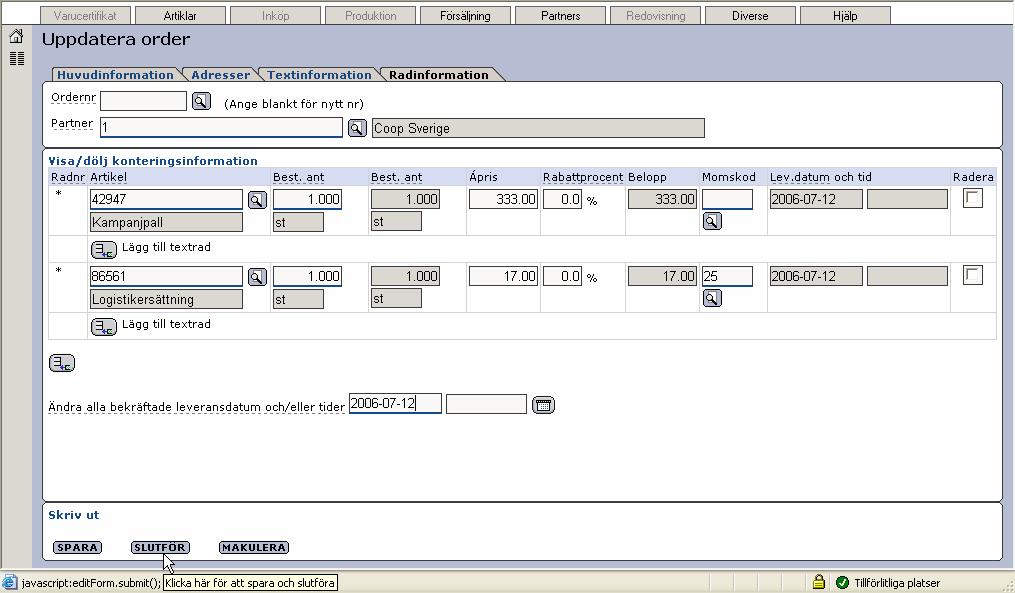The height and width of the screenshot is (593, 1015).
Task: Switch to the Huvudinformation tab
Action: tap(115, 74)
